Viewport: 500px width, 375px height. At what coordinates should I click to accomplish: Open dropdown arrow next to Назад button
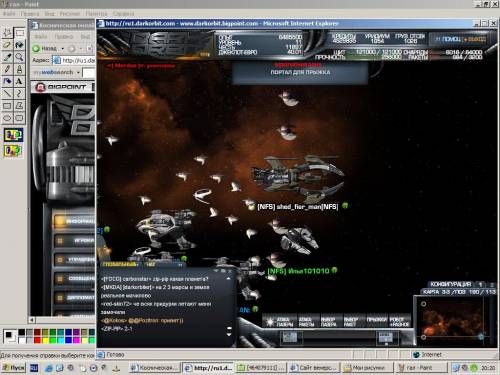(62, 49)
